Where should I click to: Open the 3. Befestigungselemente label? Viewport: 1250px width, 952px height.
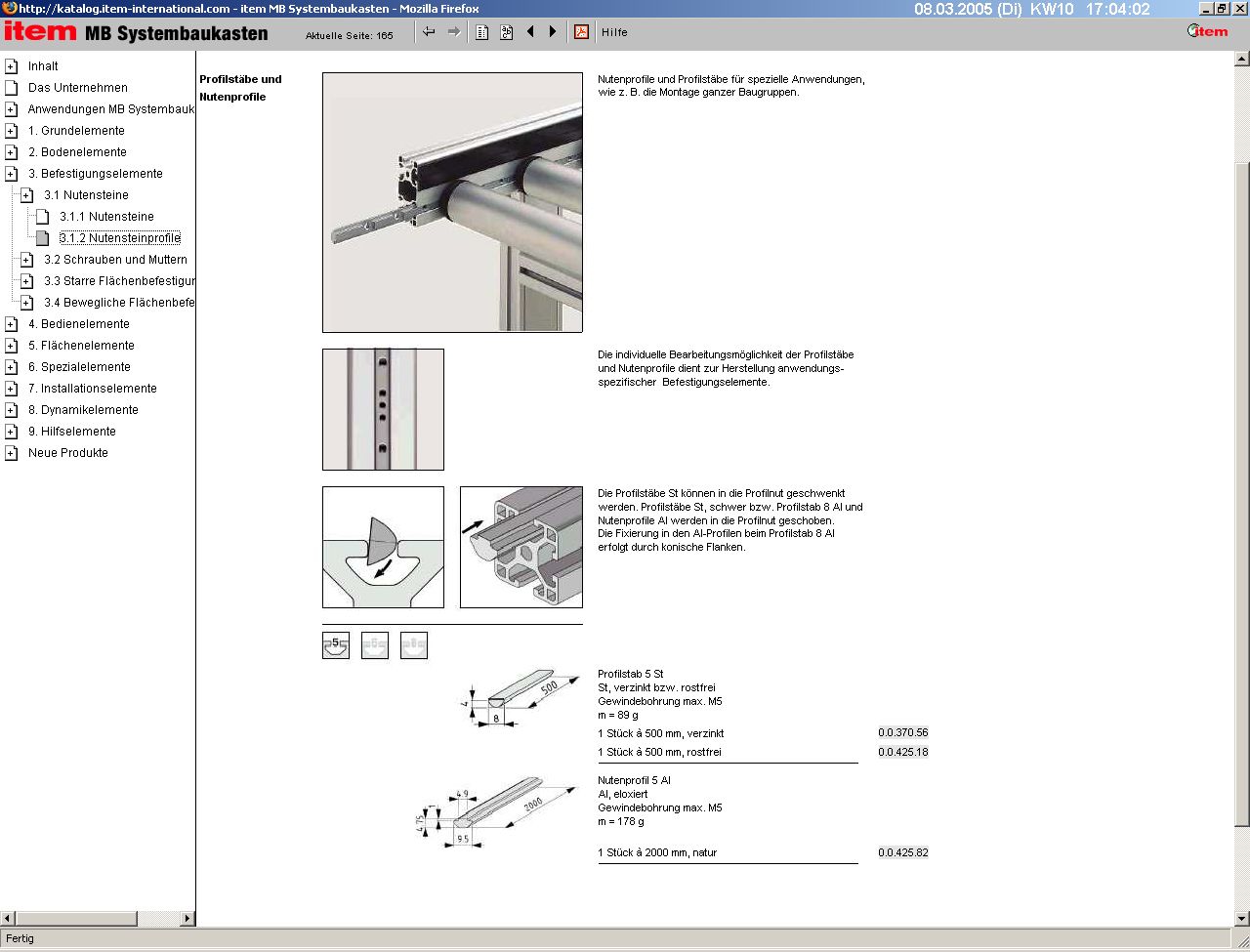[x=96, y=174]
